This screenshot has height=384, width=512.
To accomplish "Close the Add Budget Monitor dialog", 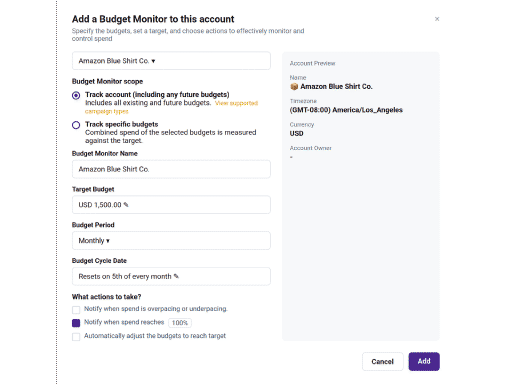I will pos(437,19).
